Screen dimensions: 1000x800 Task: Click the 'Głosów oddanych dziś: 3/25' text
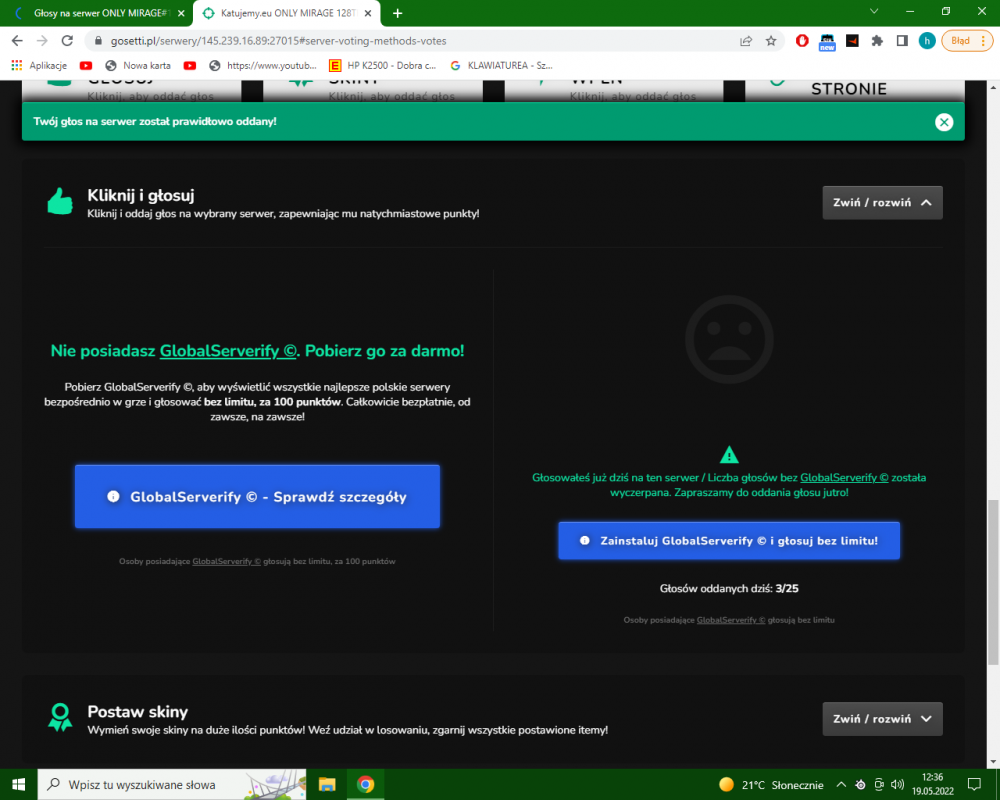[x=729, y=589]
